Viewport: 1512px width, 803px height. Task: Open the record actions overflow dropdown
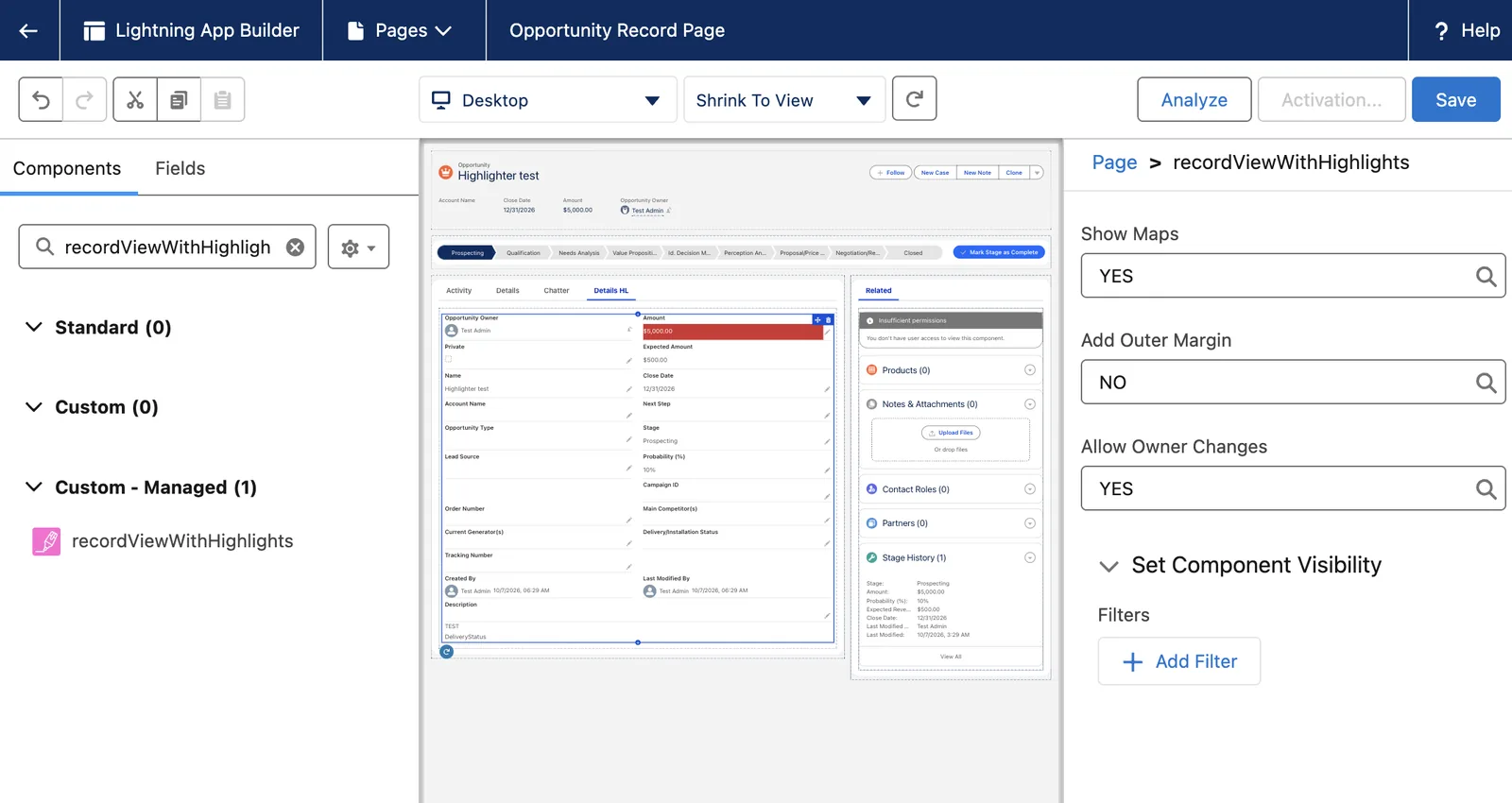click(x=1037, y=173)
